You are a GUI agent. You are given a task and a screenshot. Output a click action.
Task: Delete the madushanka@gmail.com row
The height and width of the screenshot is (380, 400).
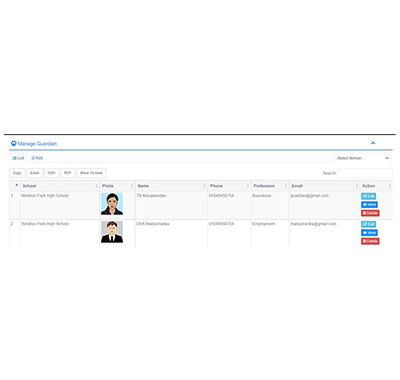(370, 241)
